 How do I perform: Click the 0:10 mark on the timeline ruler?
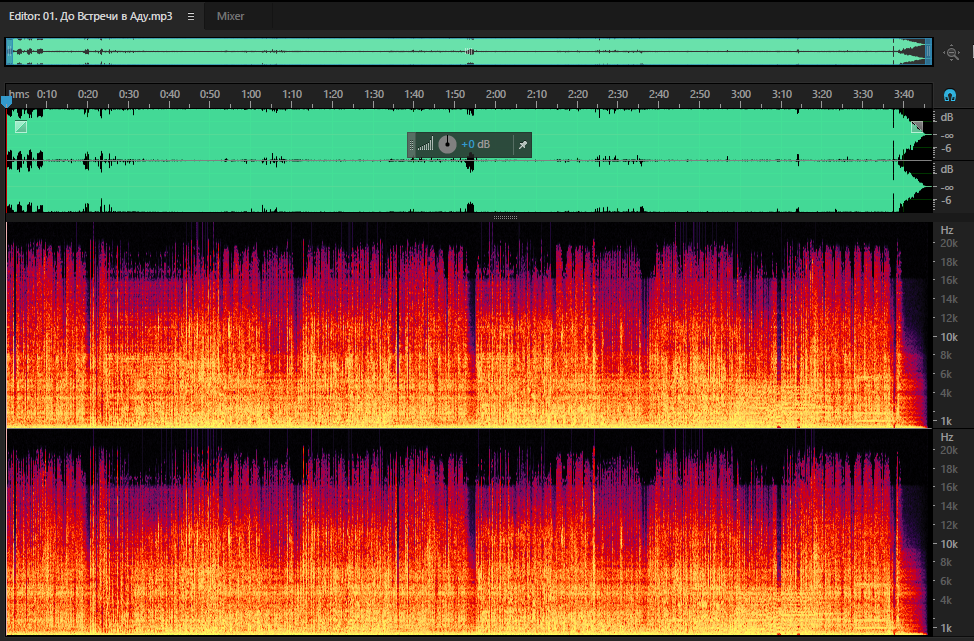(47, 94)
